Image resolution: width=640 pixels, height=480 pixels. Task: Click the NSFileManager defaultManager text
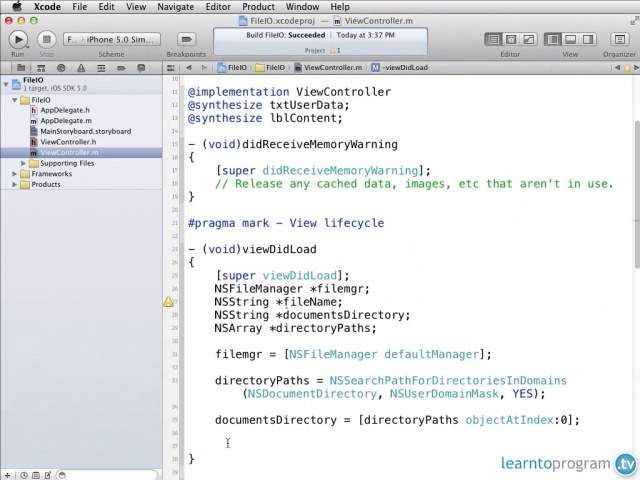coord(384,354)
